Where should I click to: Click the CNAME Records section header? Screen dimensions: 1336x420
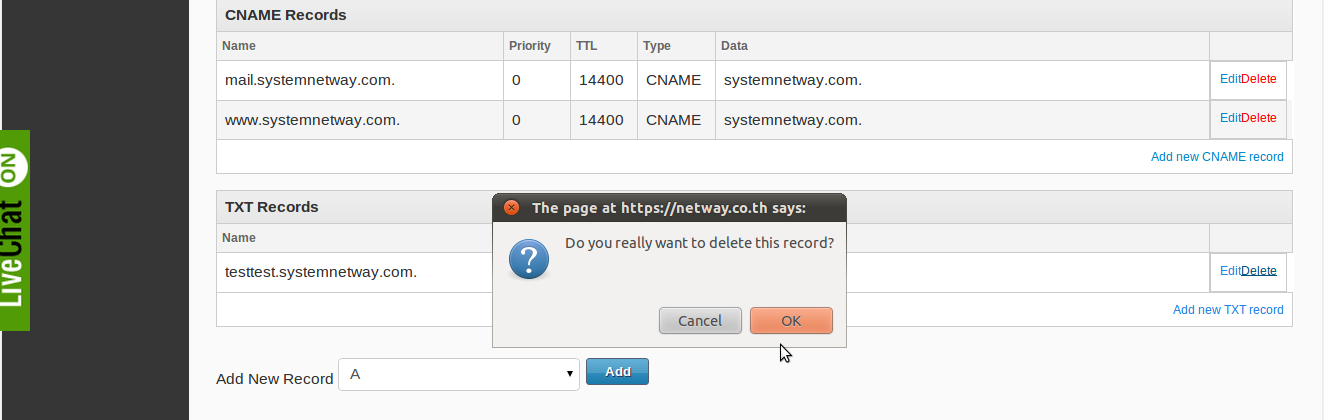click(x=285, y=15)
